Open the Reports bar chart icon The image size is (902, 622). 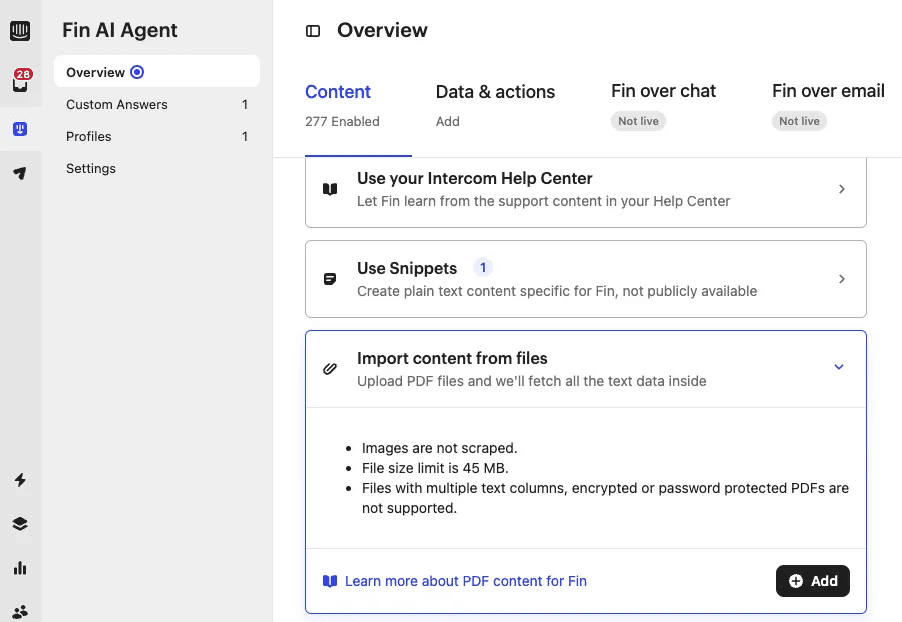tap(20, 568)
